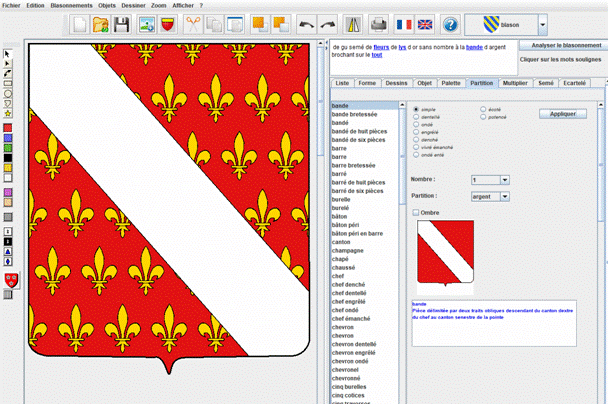This screenshot has width=608, height=404.
Task: Select the 'dentelé' radio option
Action: tap(416, 117)
